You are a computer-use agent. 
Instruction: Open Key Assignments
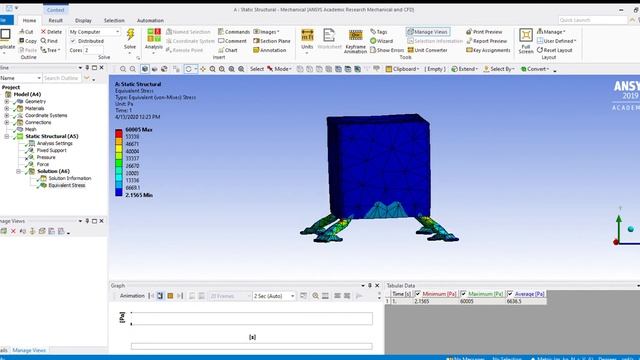(488, 50)
